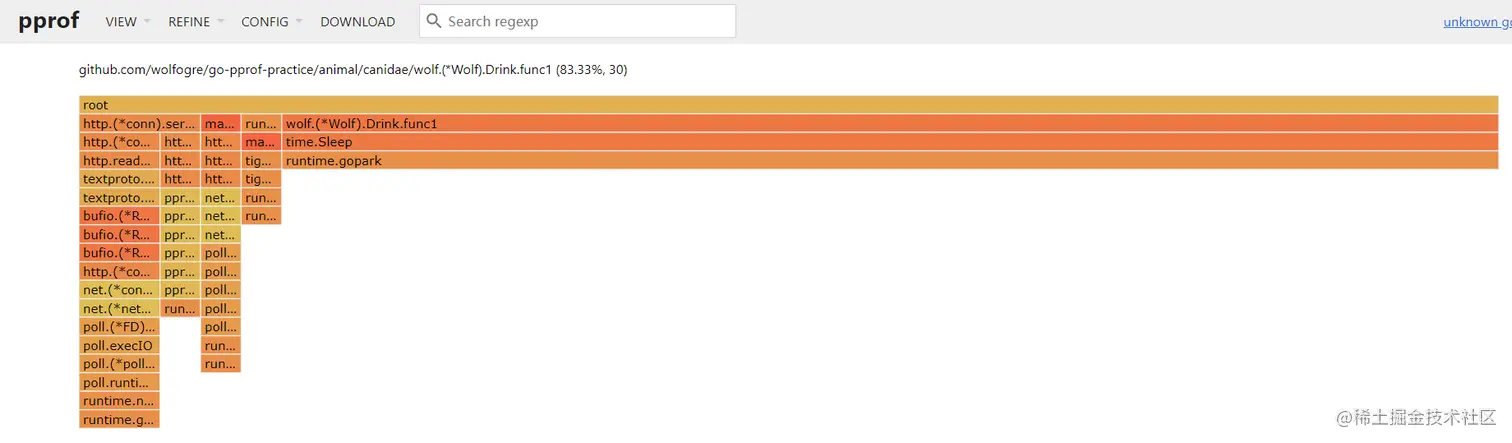Viewport: 1512px width, 443px height.
Task: Click the pprof logo title
Action: pyautogui.click(x=48, y=20)
